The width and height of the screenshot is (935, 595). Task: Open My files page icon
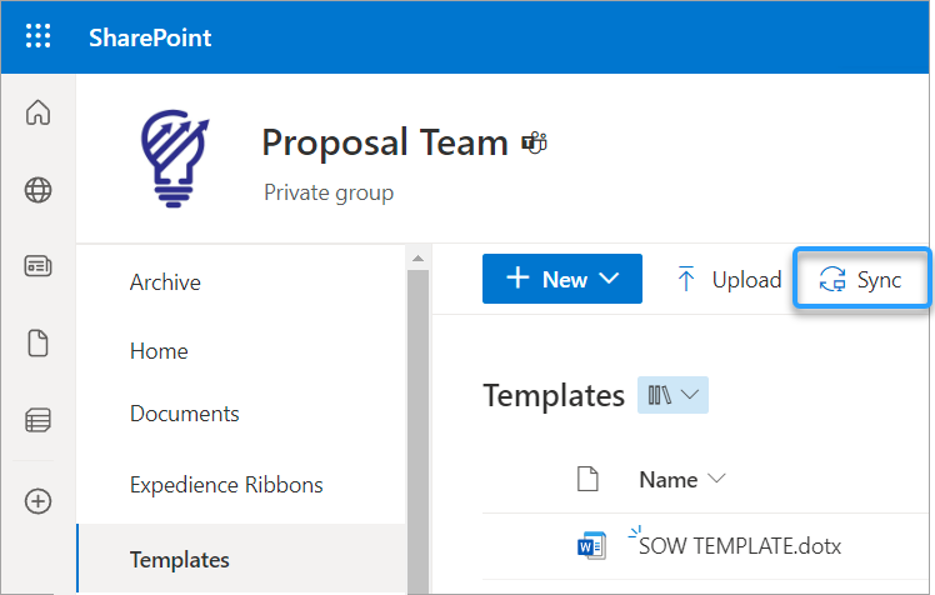coord(38,343)
